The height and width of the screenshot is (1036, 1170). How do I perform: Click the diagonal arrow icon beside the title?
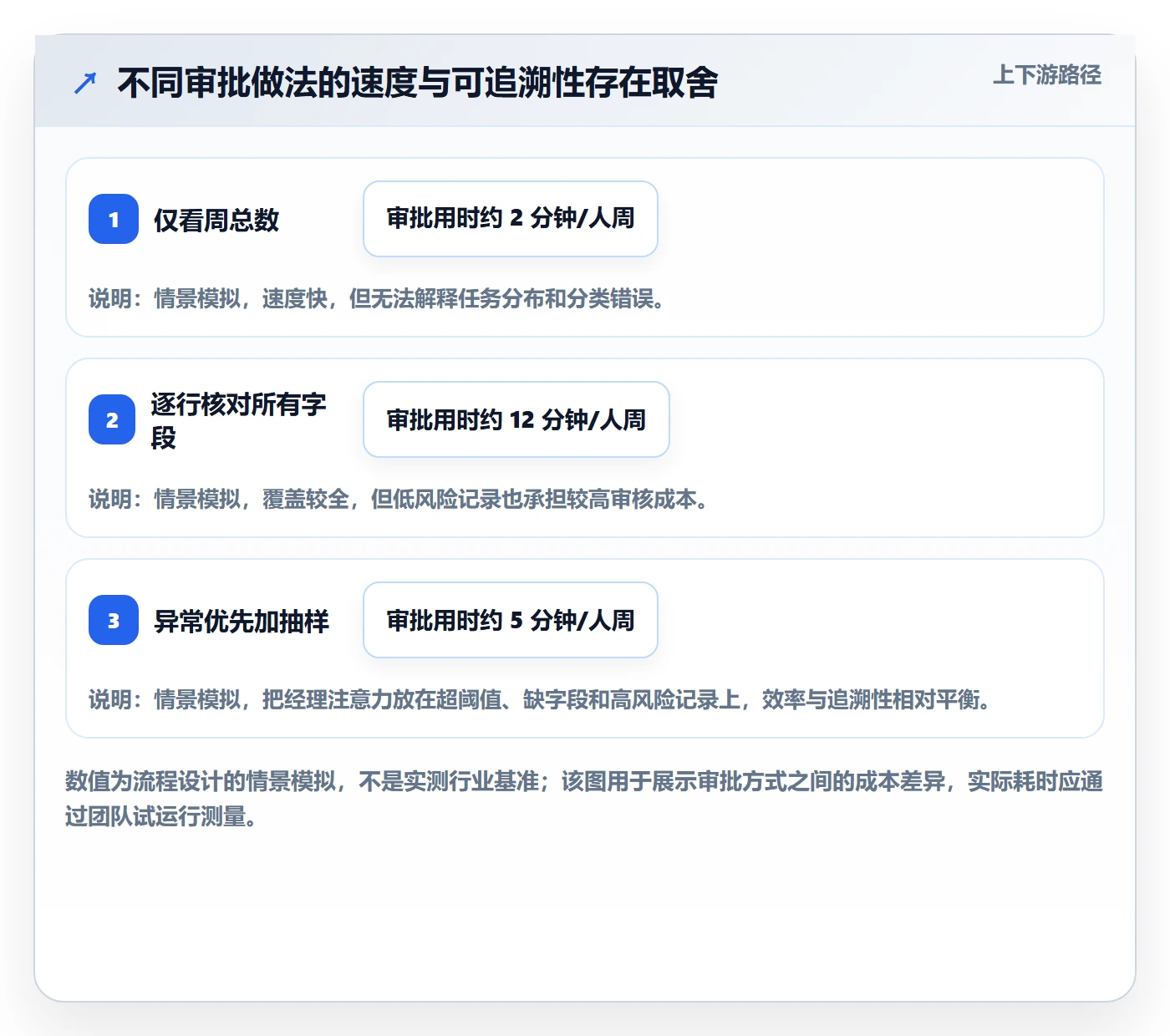pos(85,83)
